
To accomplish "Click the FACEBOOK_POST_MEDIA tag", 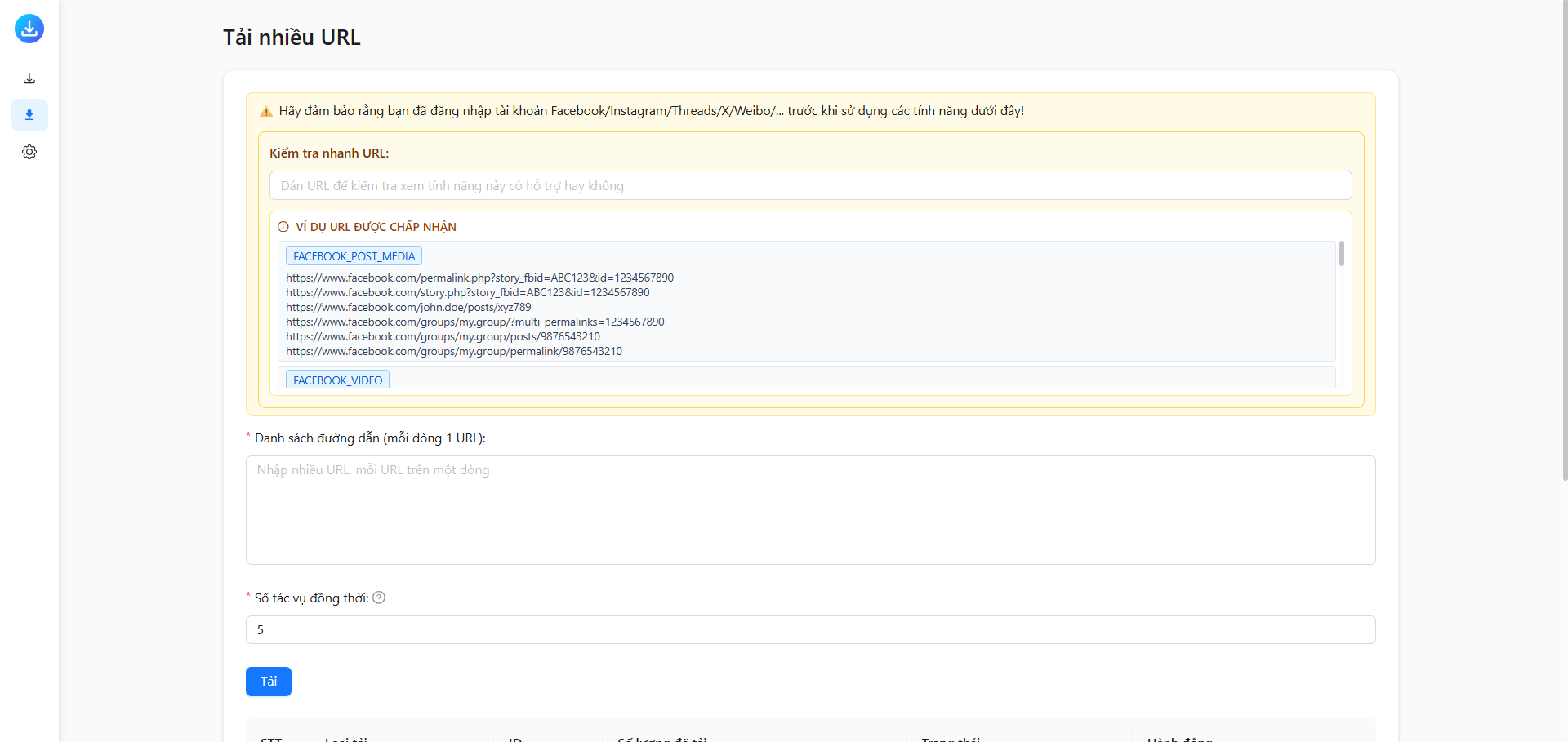I will 354,256.
